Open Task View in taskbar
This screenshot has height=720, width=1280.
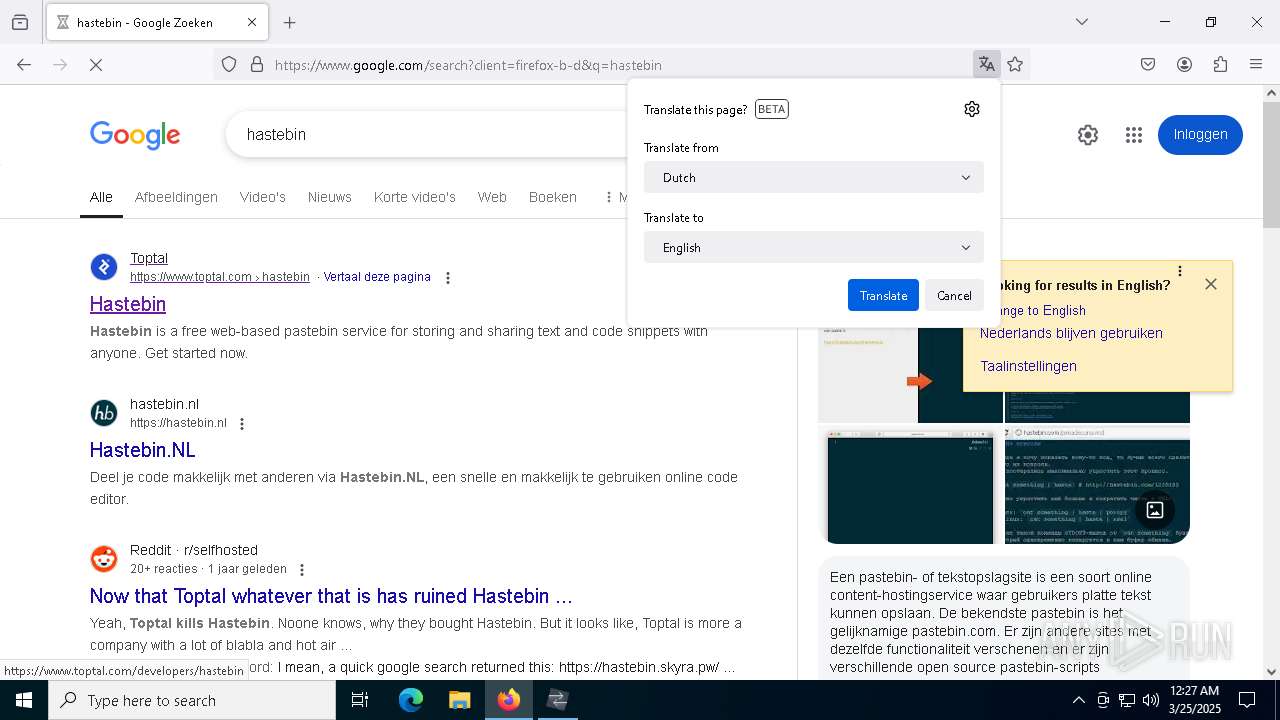(x=360, y=700)
